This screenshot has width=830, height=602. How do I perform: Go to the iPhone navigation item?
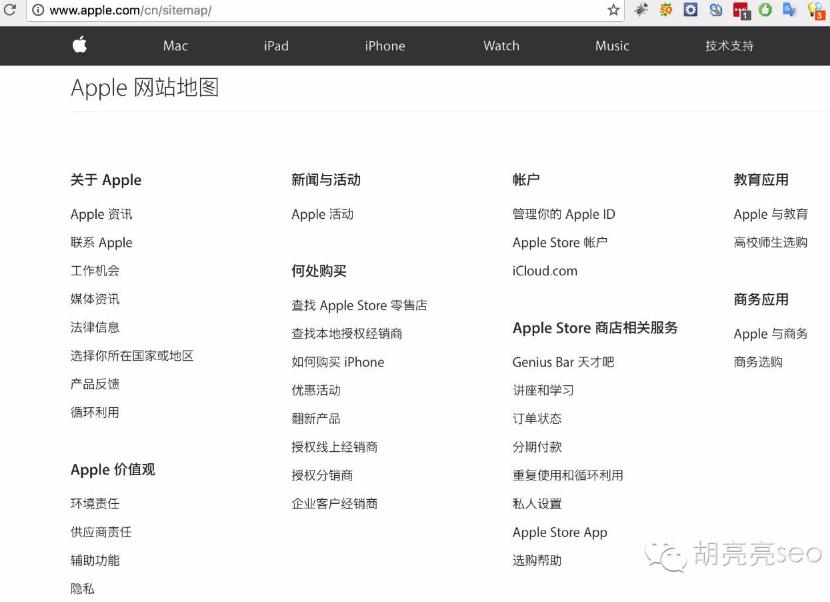pos(385,46)
